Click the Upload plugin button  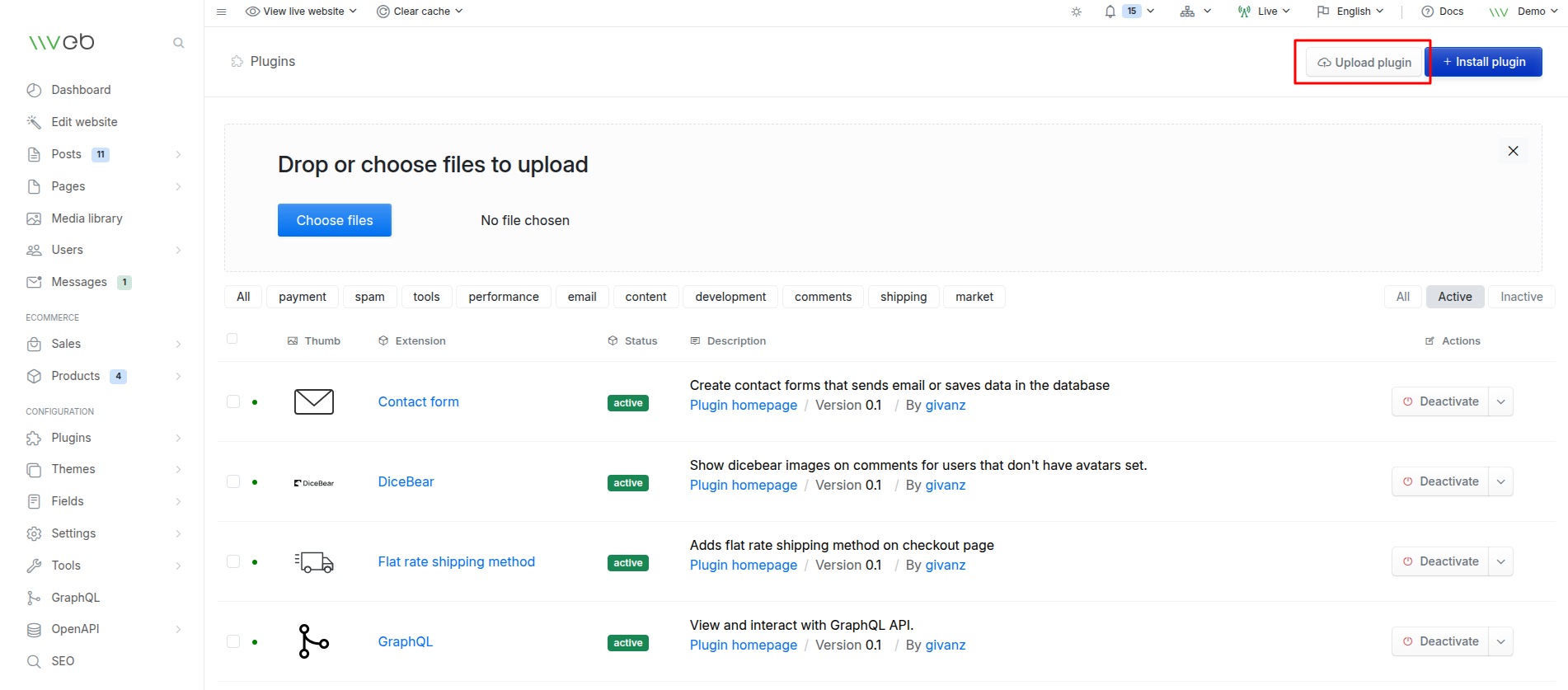coord(1365,63)
